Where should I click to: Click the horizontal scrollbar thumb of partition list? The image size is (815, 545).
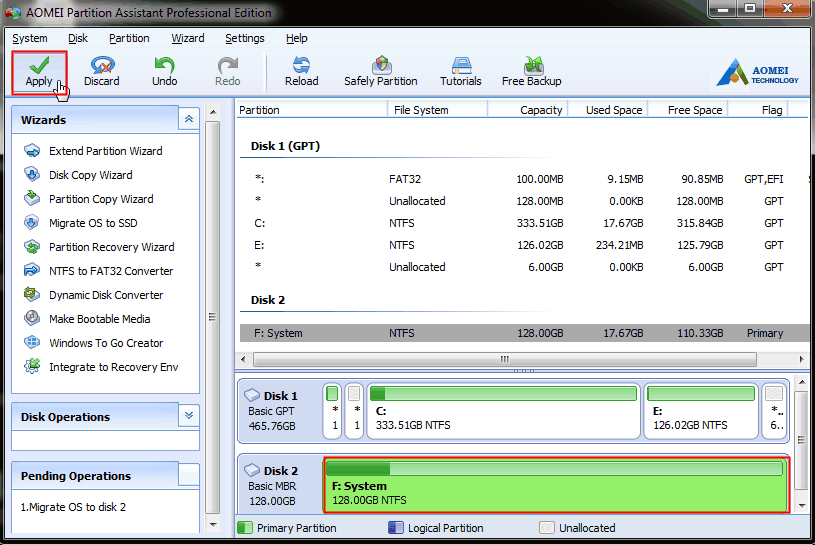(x=505, y=359)
